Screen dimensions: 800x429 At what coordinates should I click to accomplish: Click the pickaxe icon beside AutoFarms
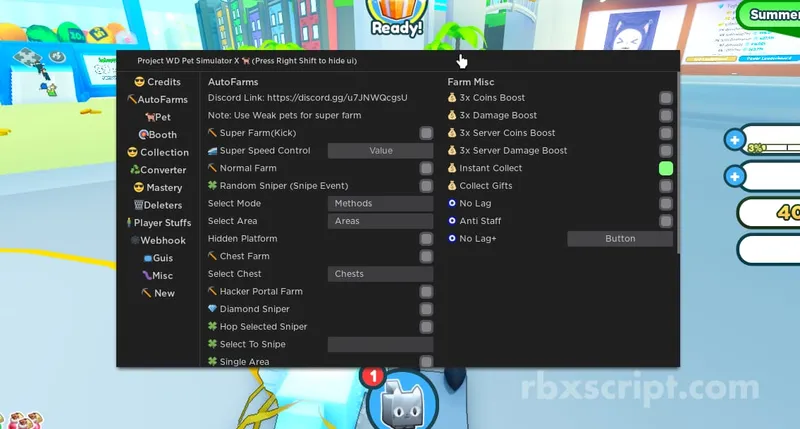tap(132, 99)
